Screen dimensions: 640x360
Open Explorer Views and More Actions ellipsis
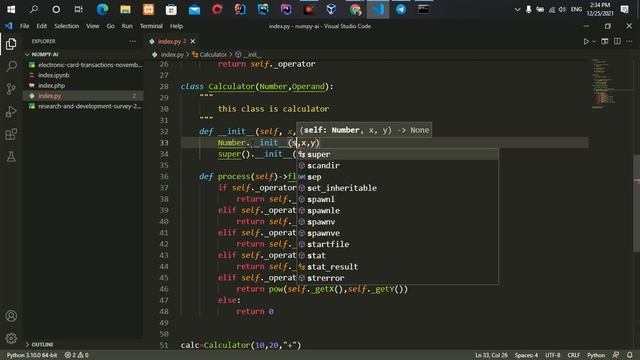132,41
